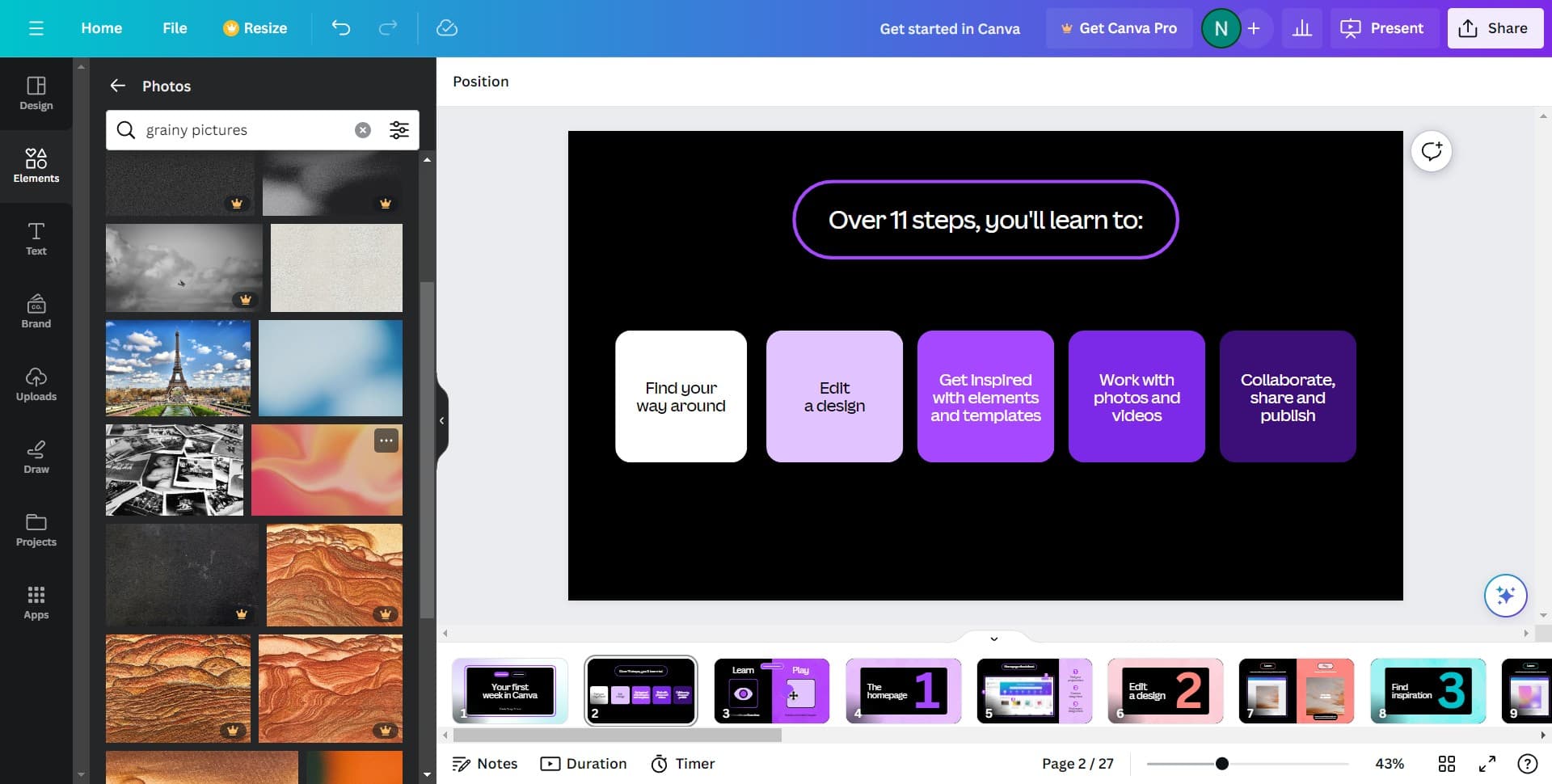Open the Apps grid in sidebar

(x=36, y=602)
